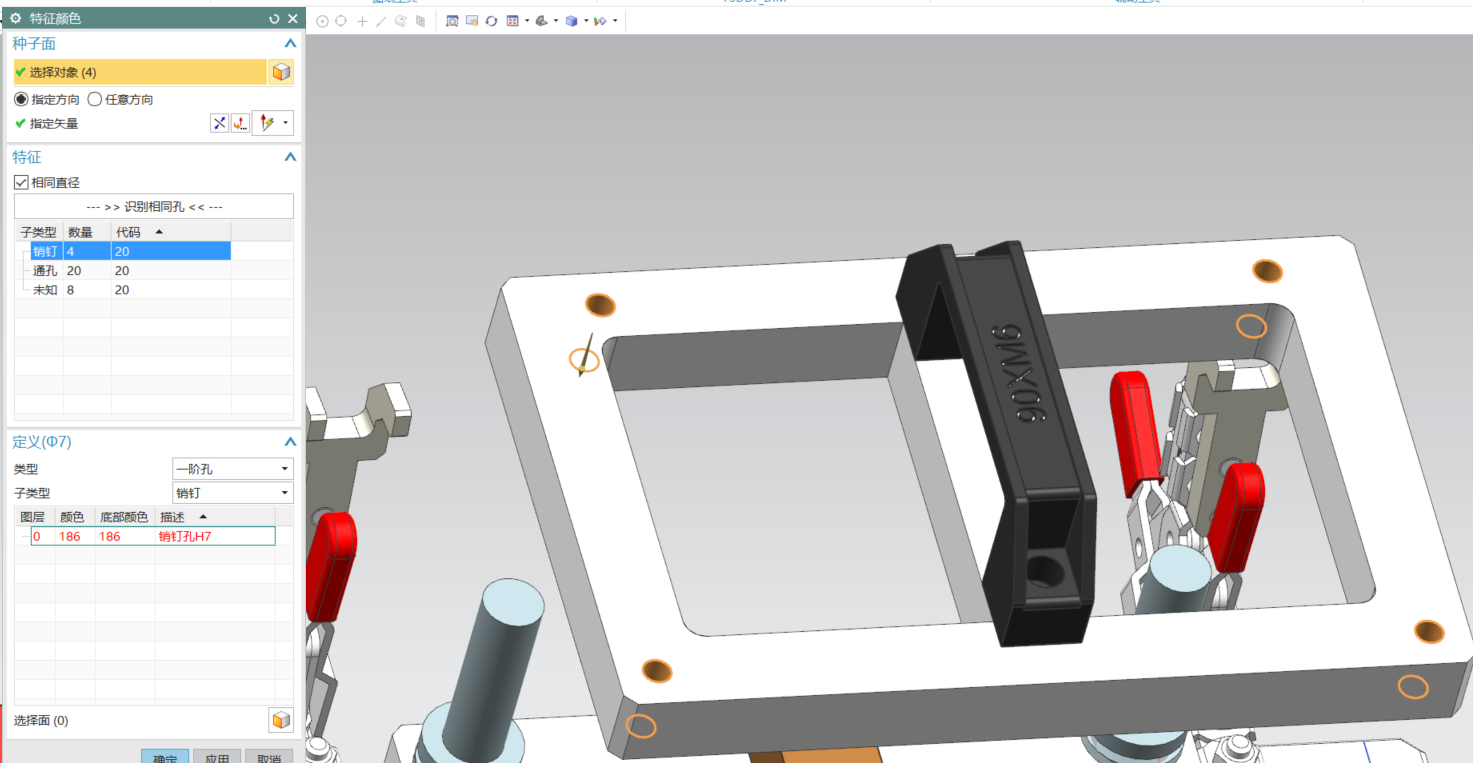Reset the 特征颜色 dialog with the circular arrow
The height and width of the screenshot is (763, 1473).
[x=274, y=19]
